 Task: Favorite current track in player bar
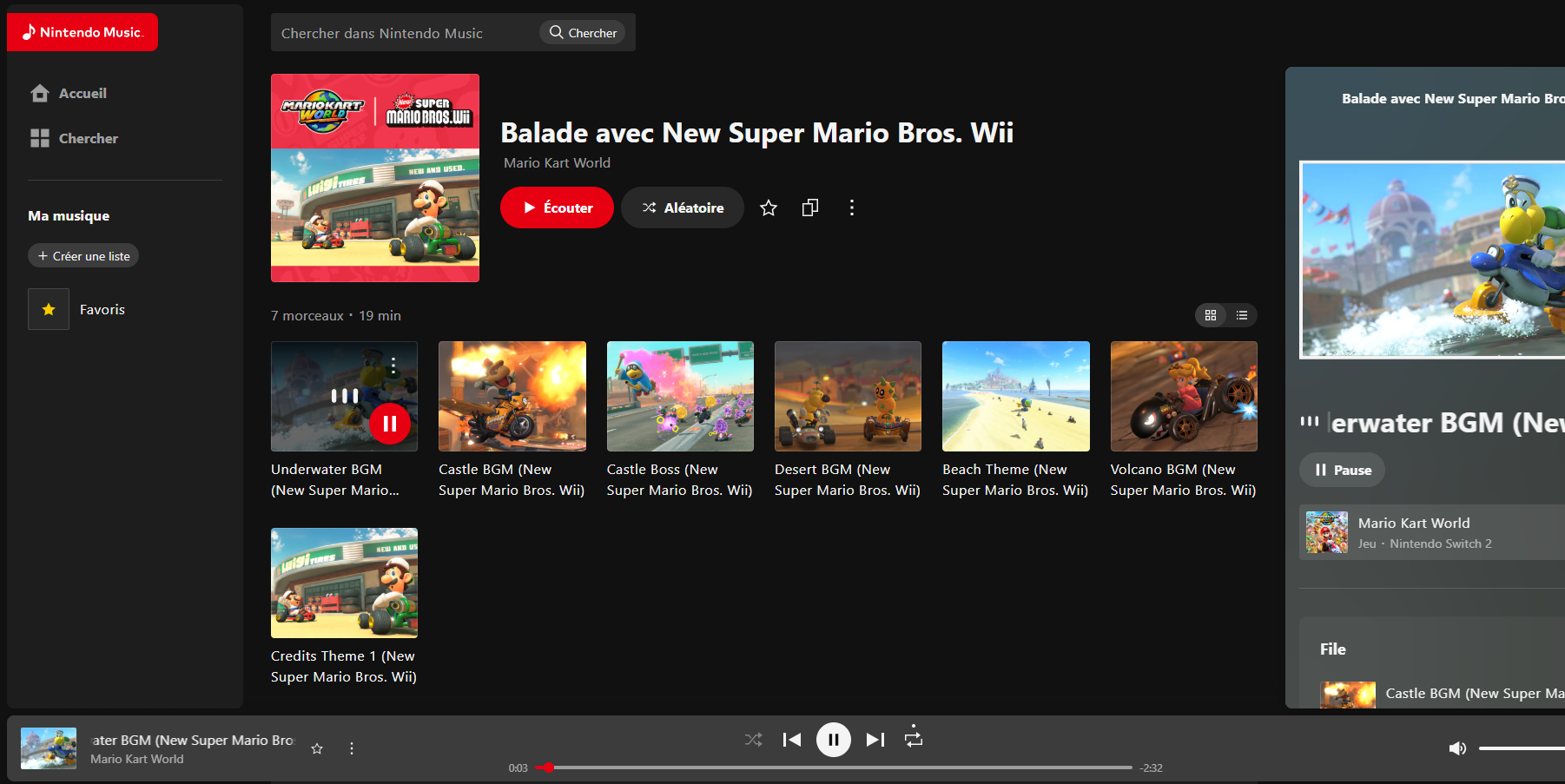[x=317, y=748]
